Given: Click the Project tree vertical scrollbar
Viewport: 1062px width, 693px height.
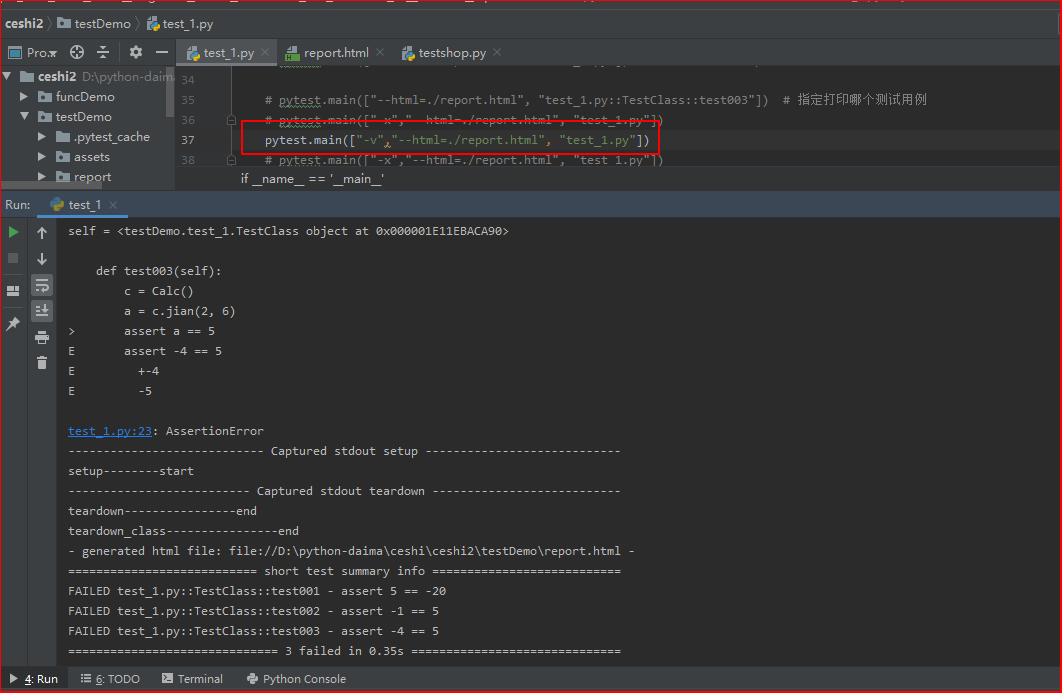Looking at the screenshot, I should [x=170, y=91].
